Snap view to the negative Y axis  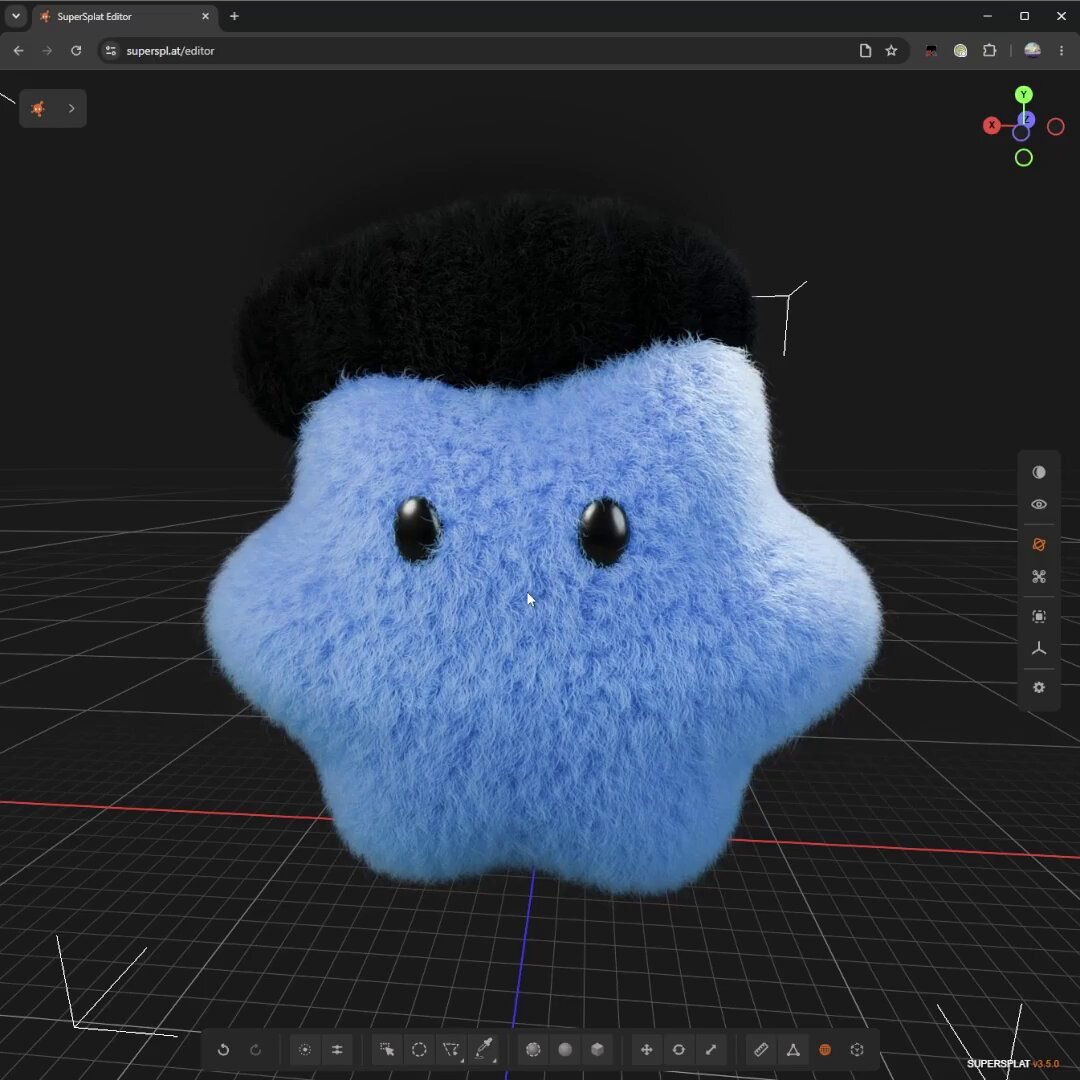click(1024, 158)
